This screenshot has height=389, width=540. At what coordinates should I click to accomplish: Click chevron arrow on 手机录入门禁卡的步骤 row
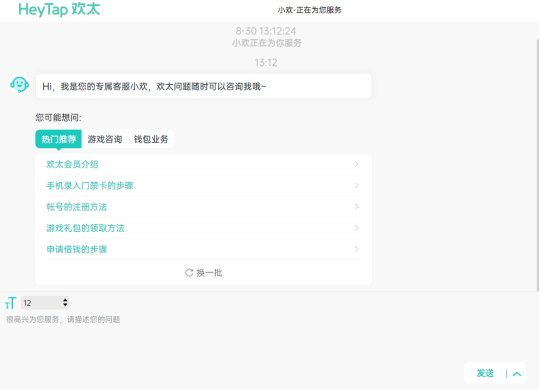click(x=356, y=186)
